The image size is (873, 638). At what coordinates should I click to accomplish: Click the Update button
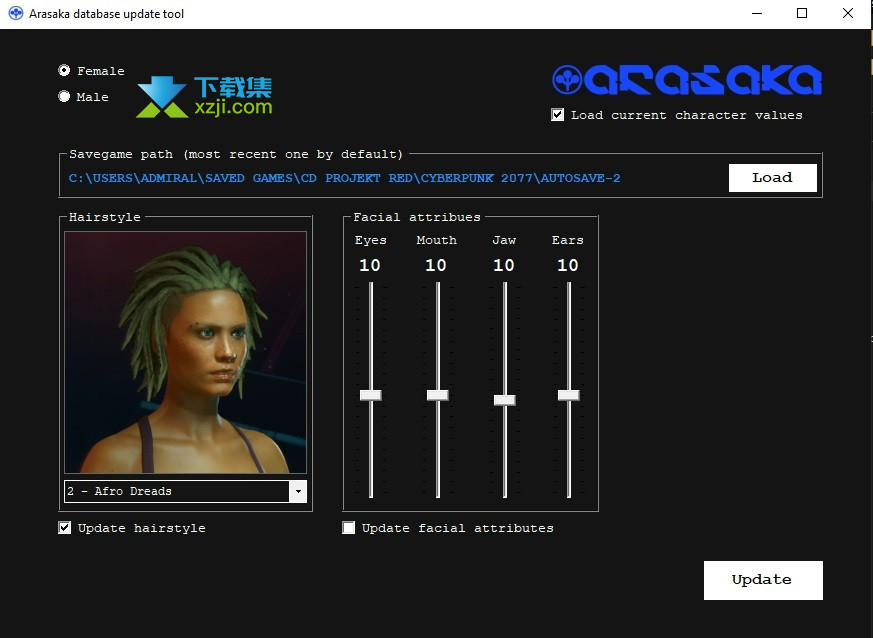pyautogui.click(x=762, y=580)
